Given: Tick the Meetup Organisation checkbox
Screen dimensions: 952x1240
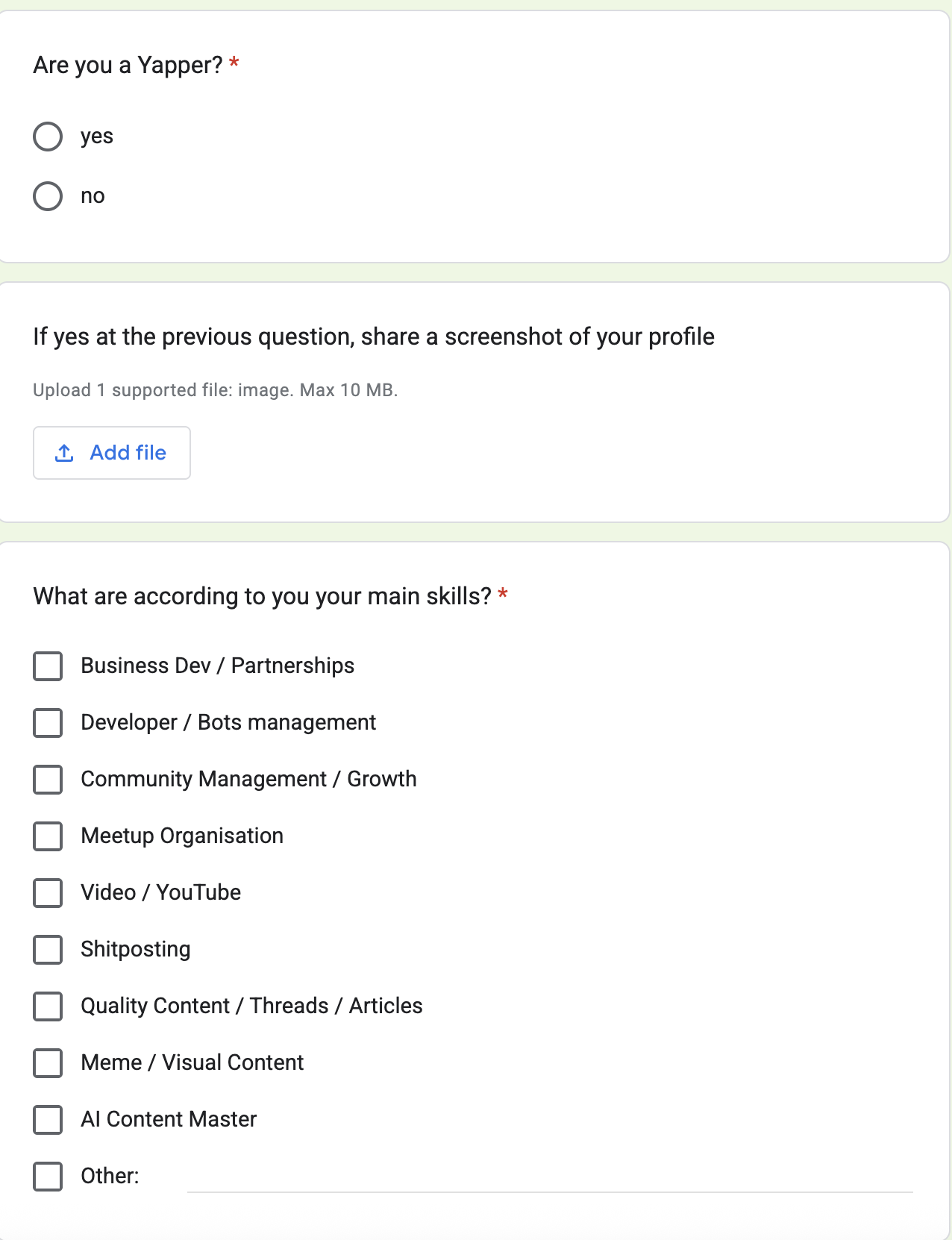Looking at the screenshot, I should 48,836.
